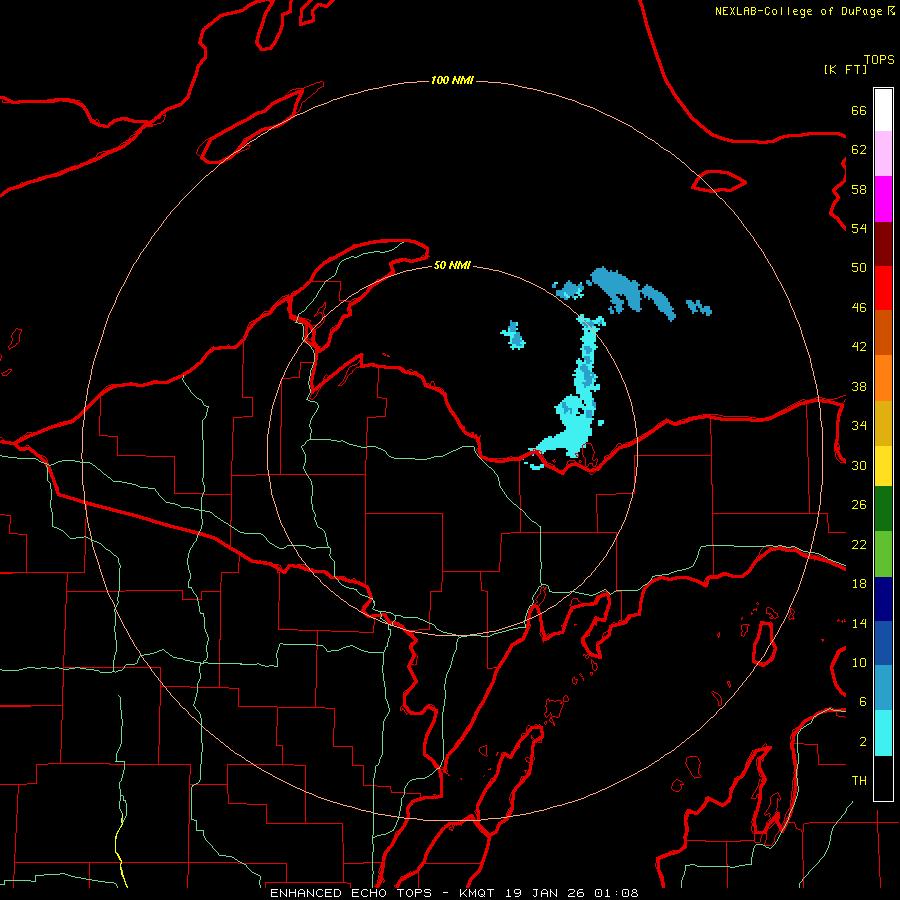Click the legend value 10
Viewport: 900px width, 900px height.
click(x=859, y=663)
